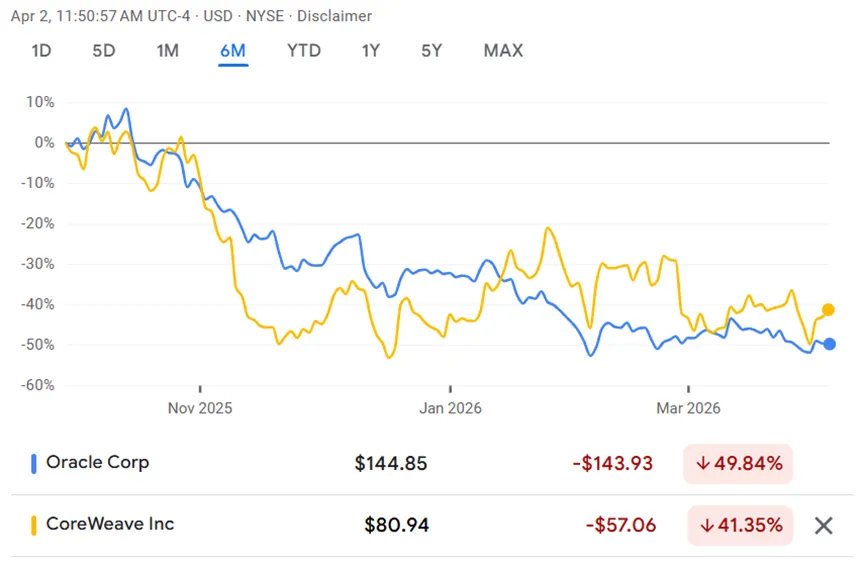
Task: Show the 1Y time range
Action: point(370,50)
